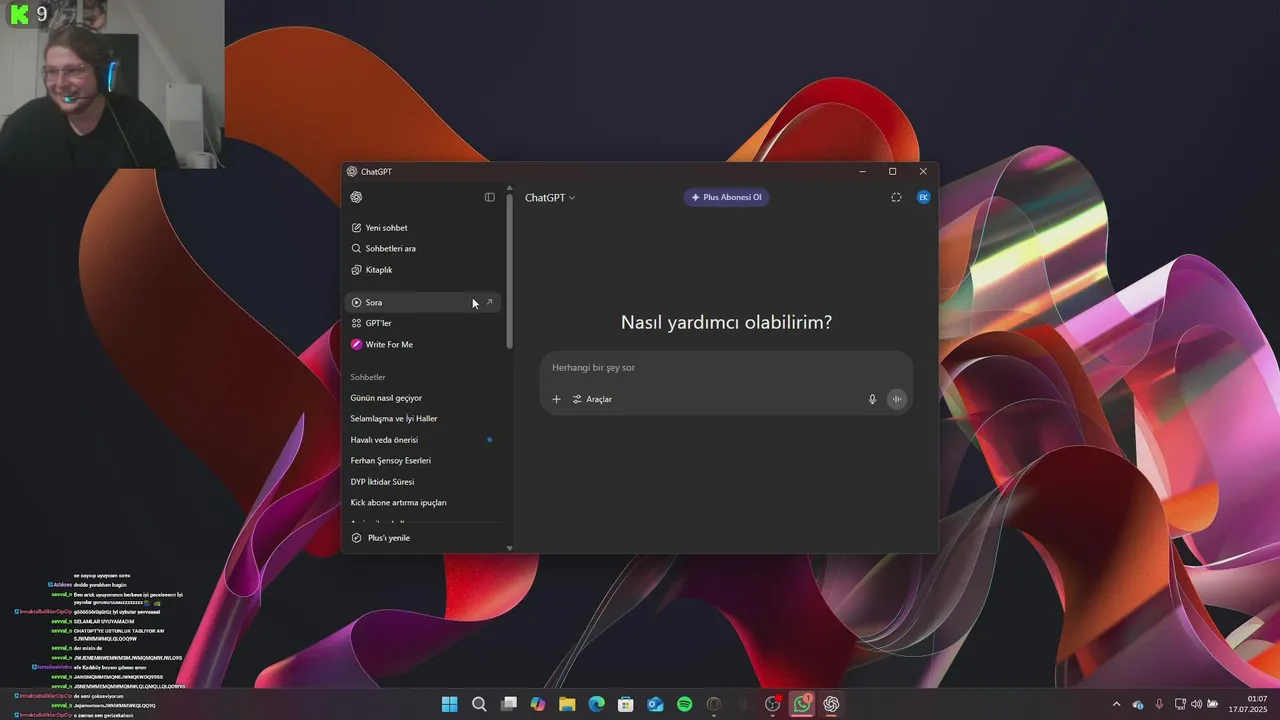This screenshot has height=720, width=1280.
Task: Open Copilot from the taskbar
Action: point(538,704)
